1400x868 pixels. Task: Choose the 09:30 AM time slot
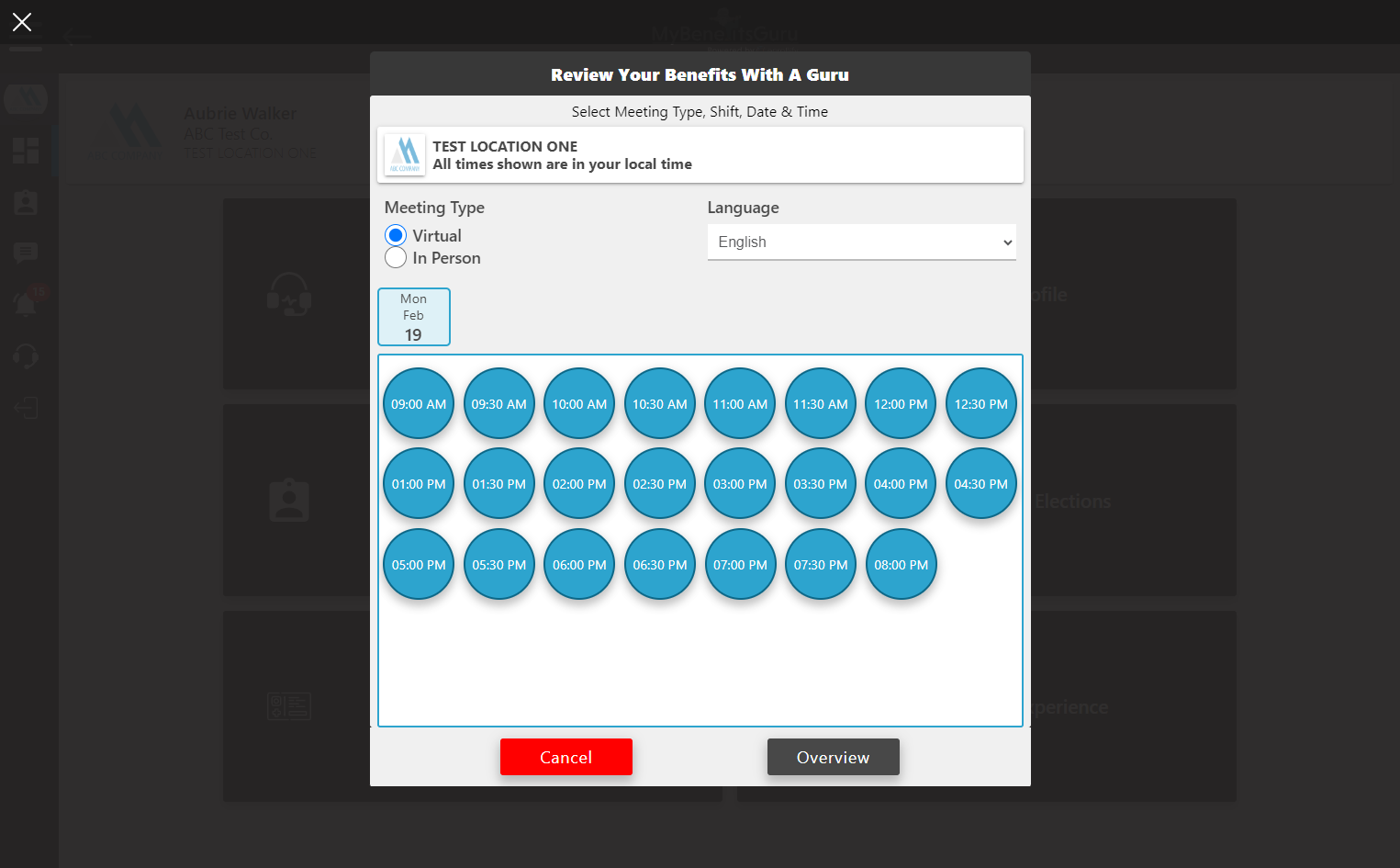(x=499, y=404)
